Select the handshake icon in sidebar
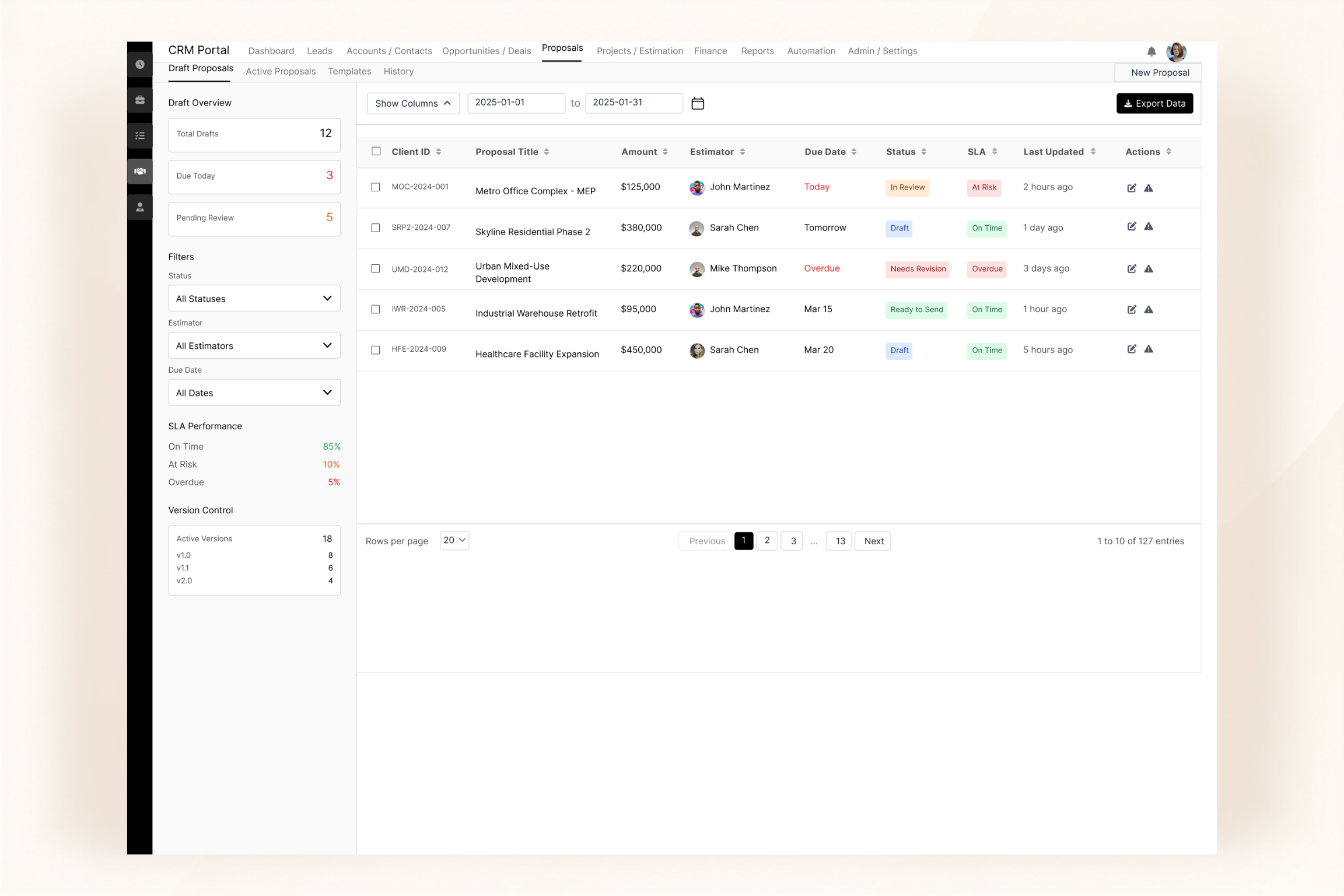This screenshot has width=1344, height=896. pyautogui.click(x=140, y=171)
